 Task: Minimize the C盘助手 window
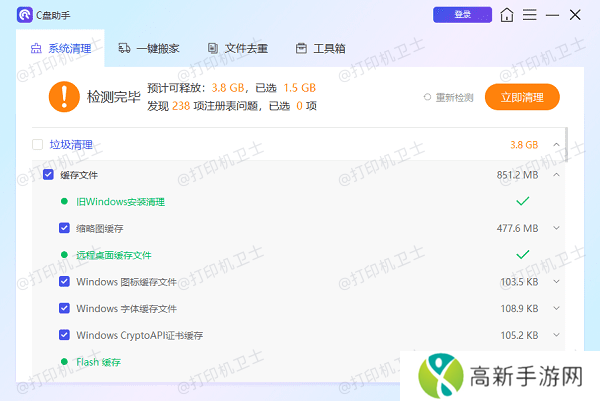point(552,15)
